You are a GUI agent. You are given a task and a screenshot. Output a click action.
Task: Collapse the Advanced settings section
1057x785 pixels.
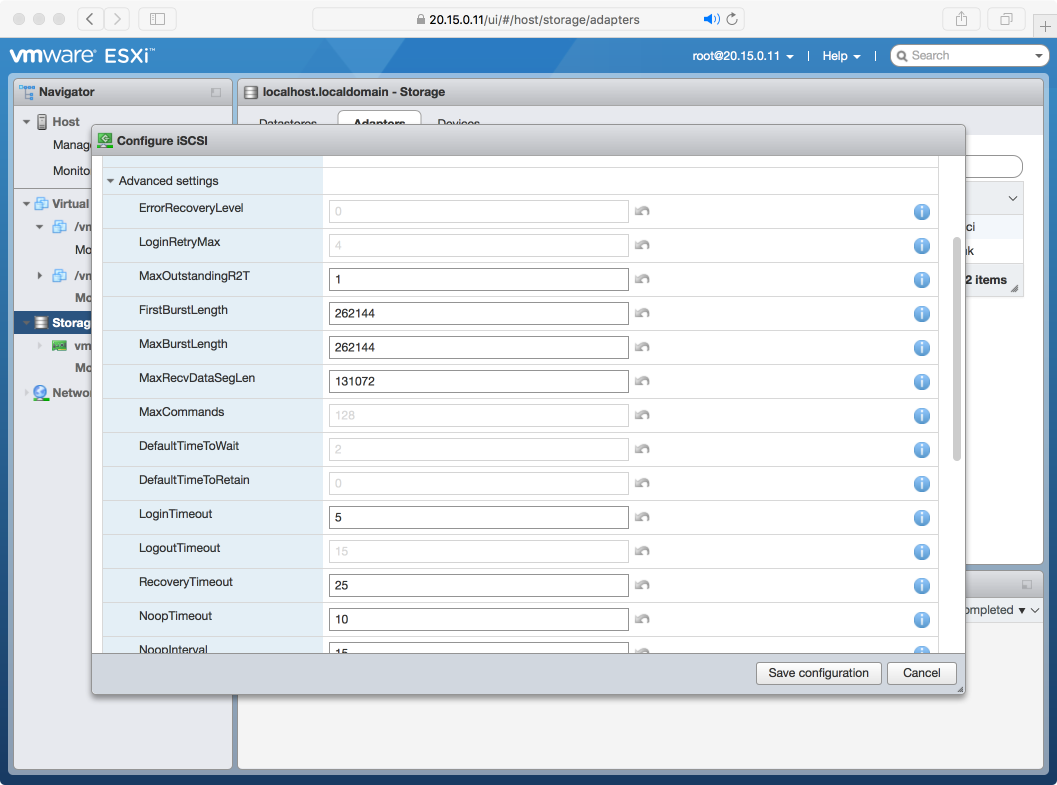[x=110, y=183]
